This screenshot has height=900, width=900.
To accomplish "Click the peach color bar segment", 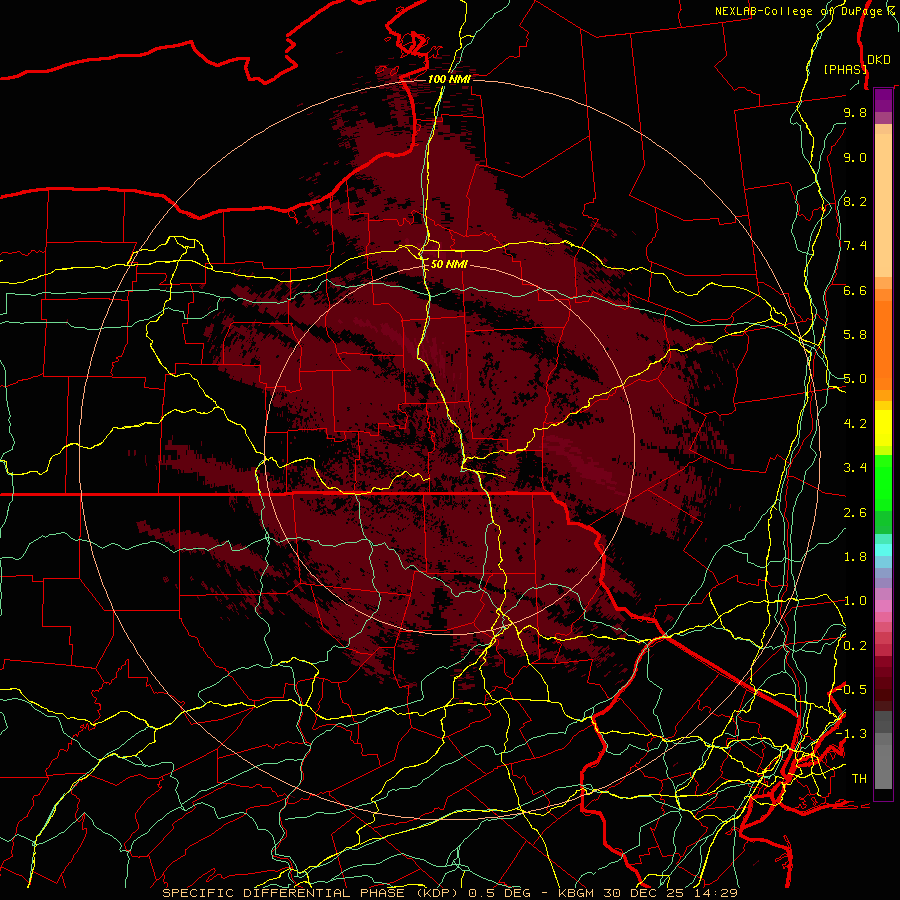I will pyautogui.click(x=883, y=205).
